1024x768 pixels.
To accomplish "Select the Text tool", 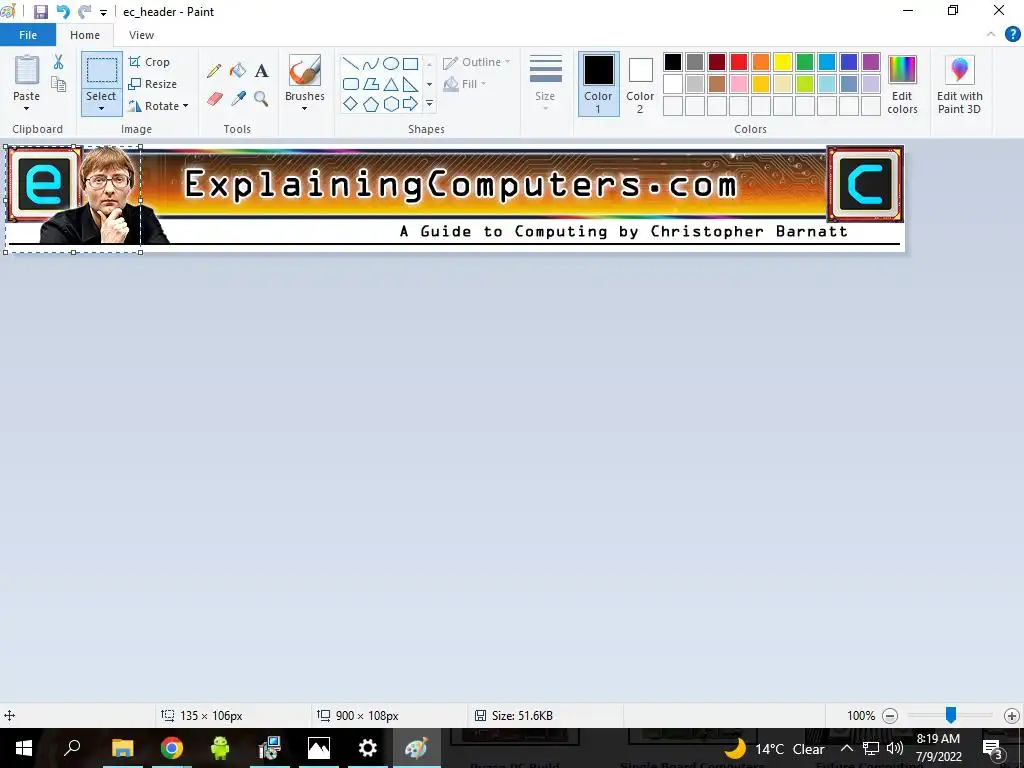I will (261, 71).
